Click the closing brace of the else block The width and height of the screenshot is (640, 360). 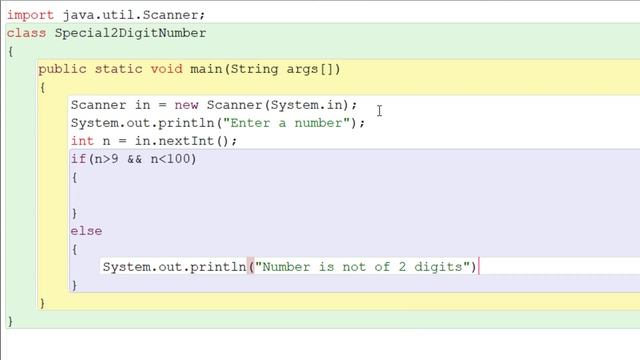click(x=74, y=285)
